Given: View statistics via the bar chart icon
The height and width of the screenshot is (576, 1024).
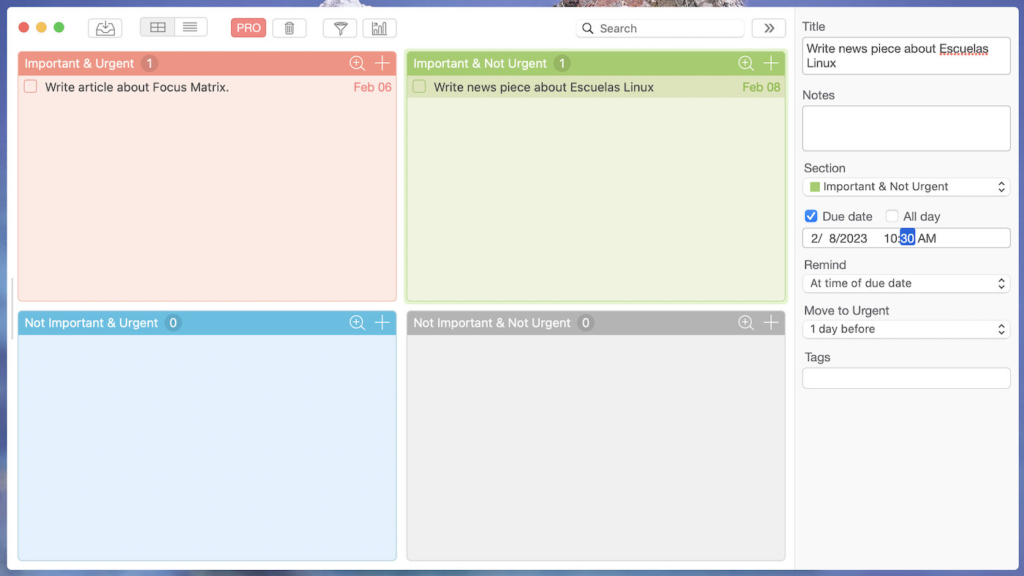Looking at the screenshot, I should 380,28.
